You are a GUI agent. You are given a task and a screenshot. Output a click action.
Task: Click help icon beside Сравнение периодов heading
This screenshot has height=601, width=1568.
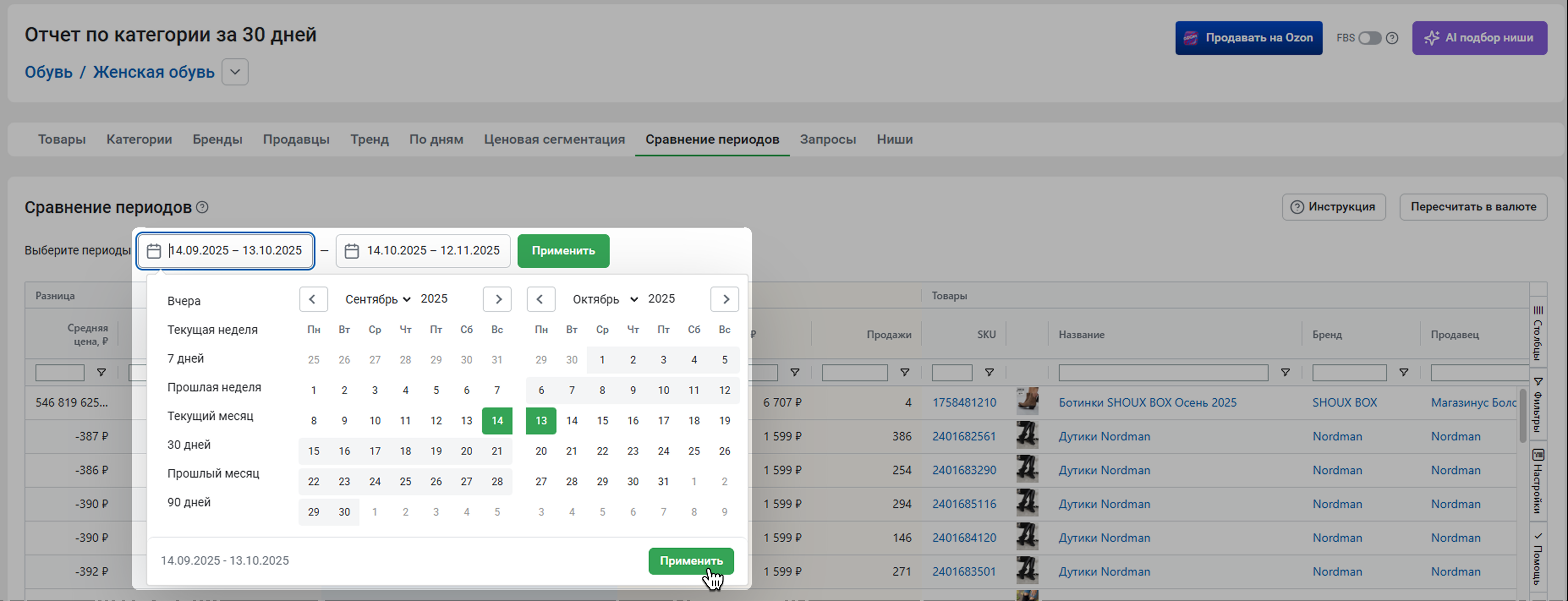[x=202, y=208]
